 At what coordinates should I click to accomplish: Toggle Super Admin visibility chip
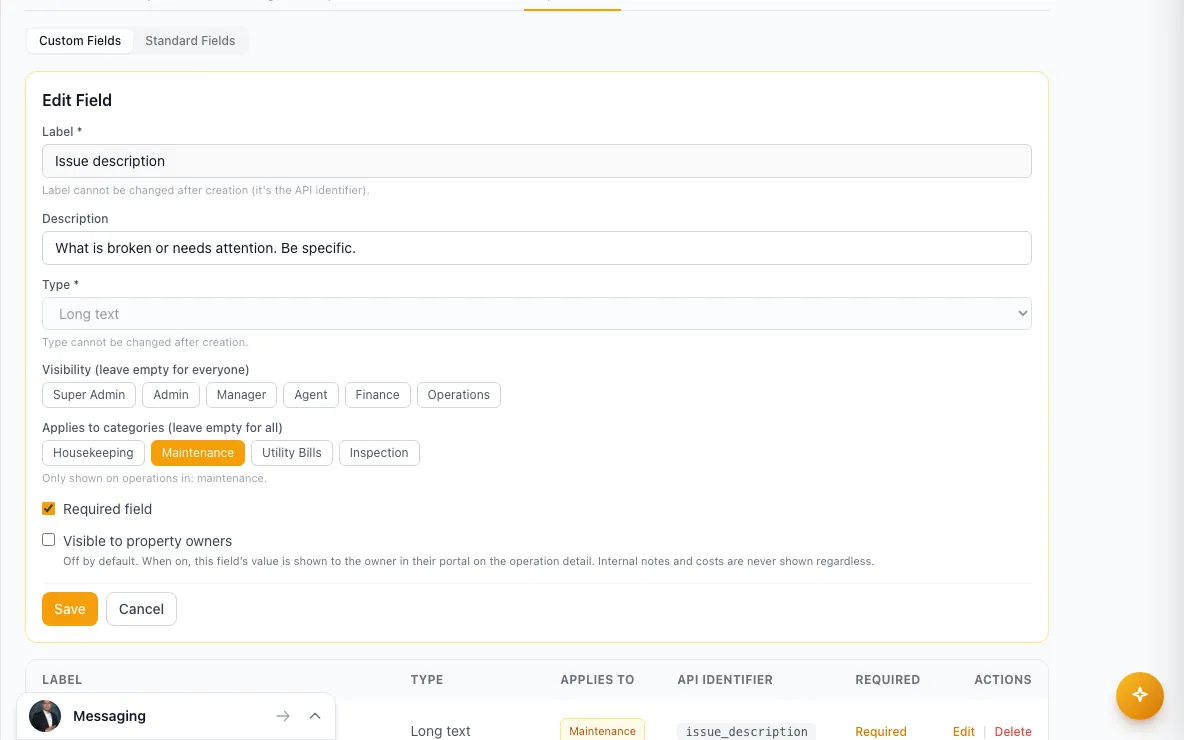[89, 395]
